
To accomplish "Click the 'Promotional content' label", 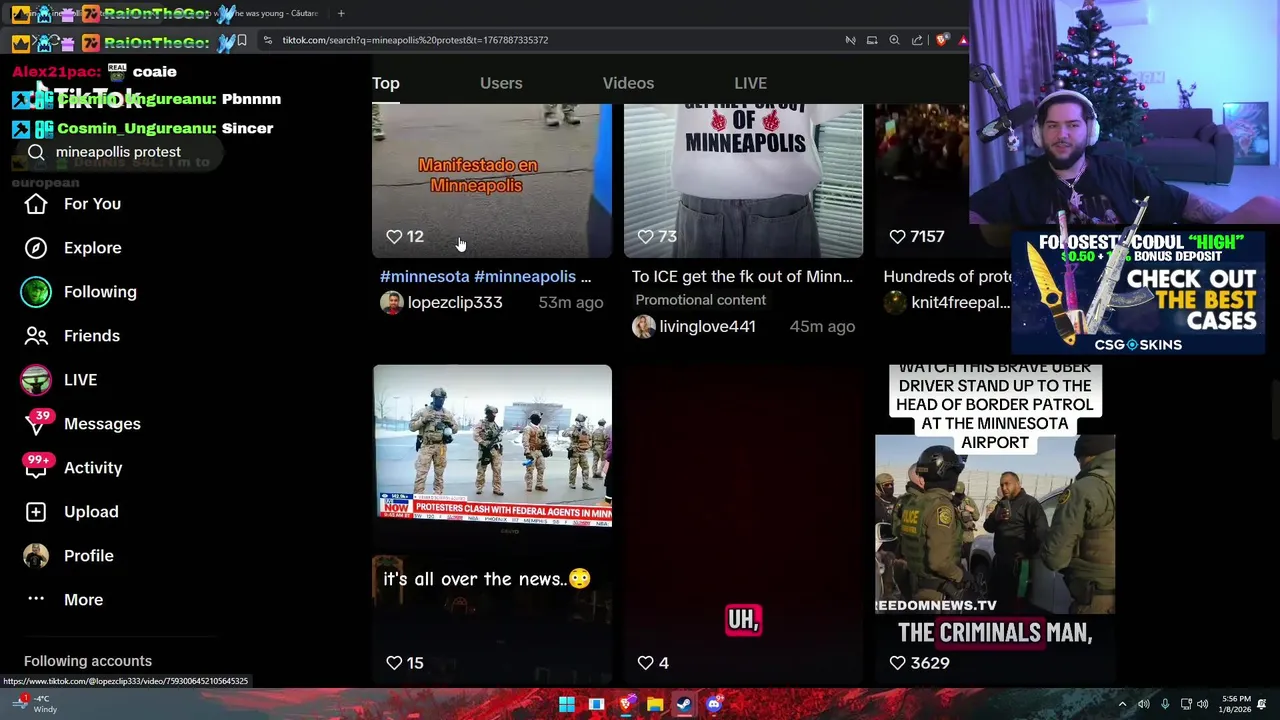I will click(700, 300).
